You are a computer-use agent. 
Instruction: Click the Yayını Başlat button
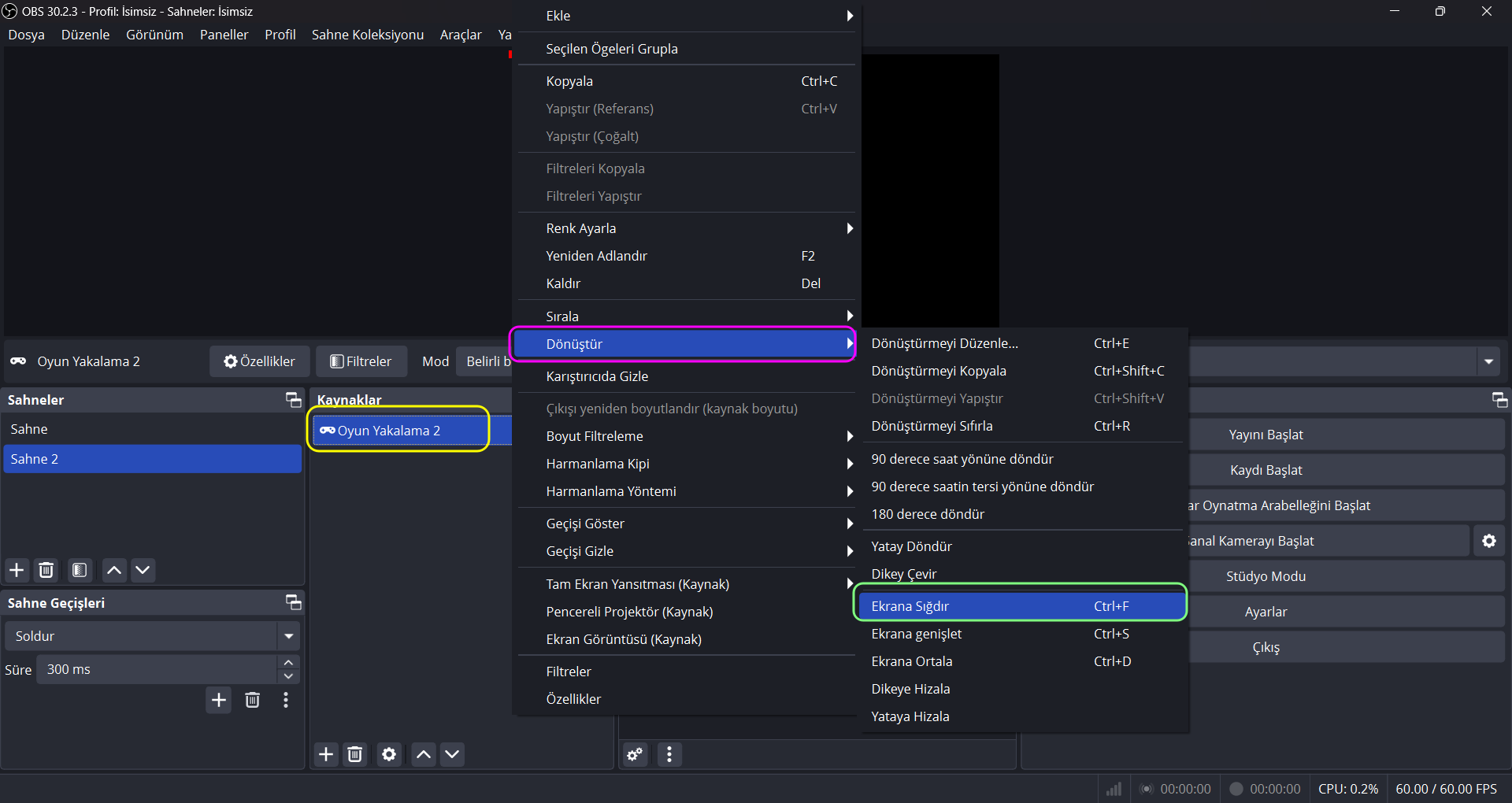pyautogui.click(x=1346, y=435)
